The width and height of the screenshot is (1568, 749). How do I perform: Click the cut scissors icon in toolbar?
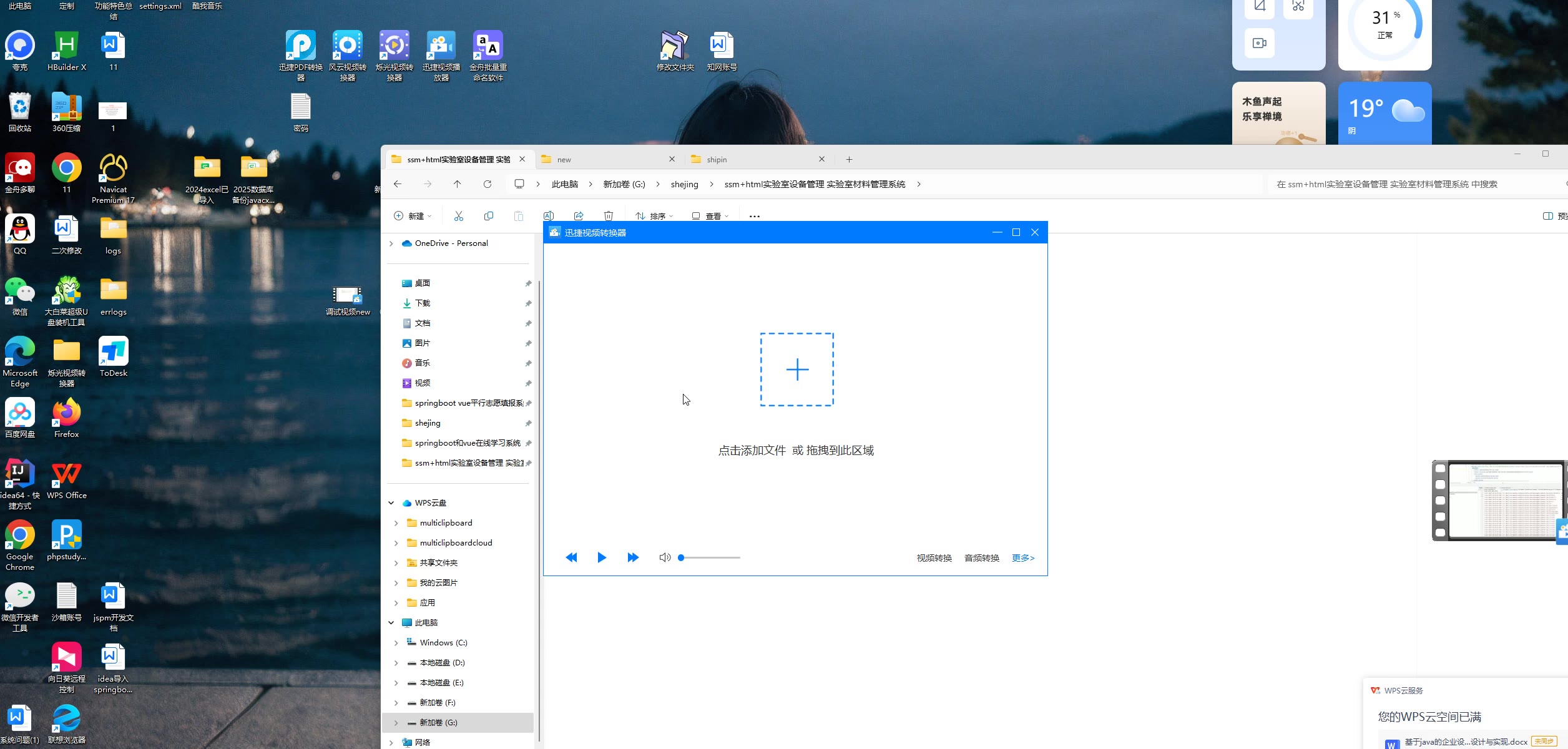tap(459, 216)
